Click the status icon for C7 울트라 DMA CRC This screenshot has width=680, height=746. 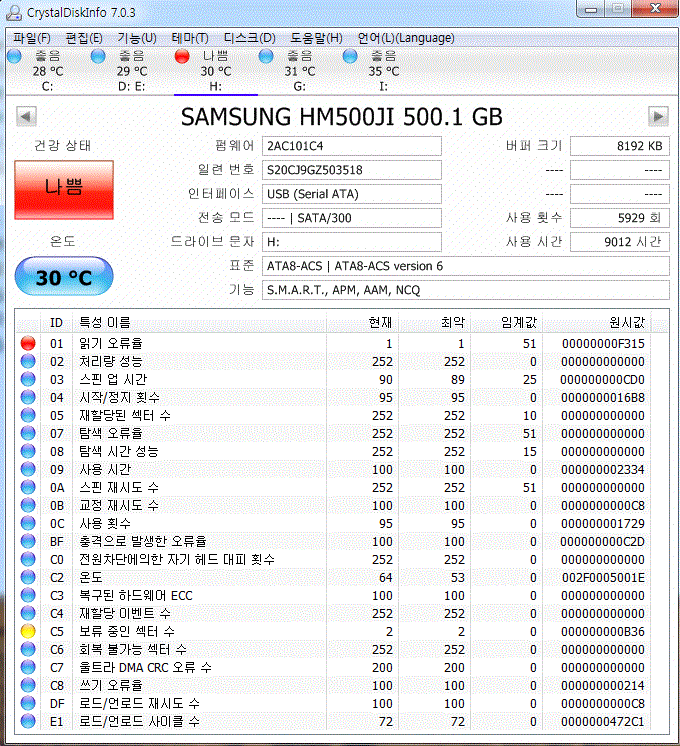pos(28,667)
